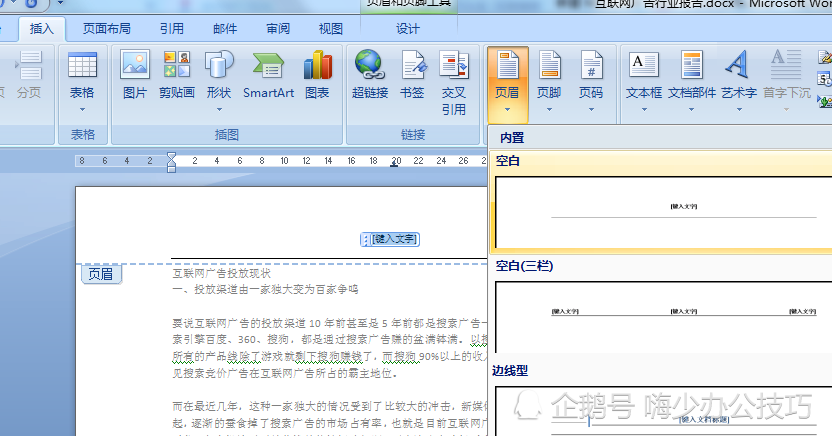Viewport: 832px width, 436px height.
Task: Open the 邮件 mailings tab
Action: 226,29
